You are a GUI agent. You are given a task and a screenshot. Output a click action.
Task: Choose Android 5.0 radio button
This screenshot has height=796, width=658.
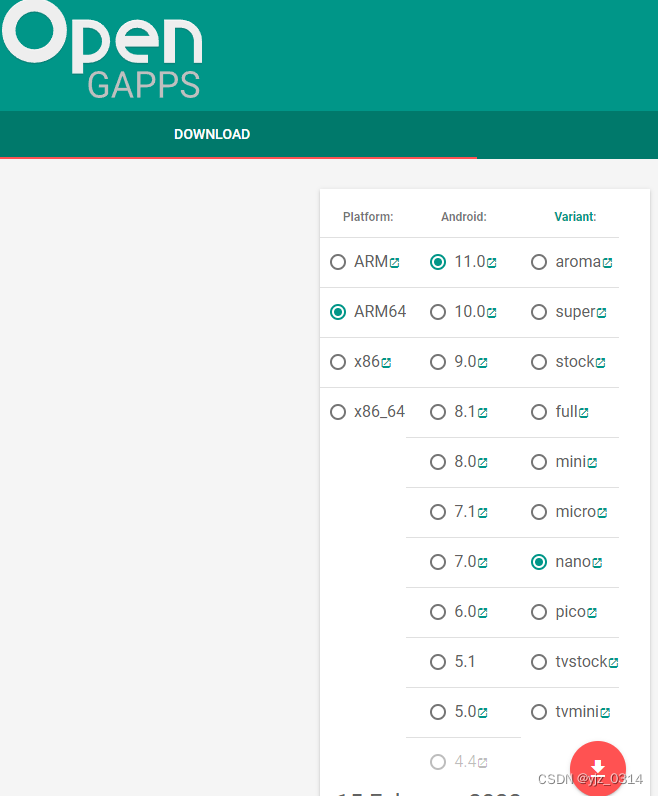pyautogui.click(x=438, y=712)
